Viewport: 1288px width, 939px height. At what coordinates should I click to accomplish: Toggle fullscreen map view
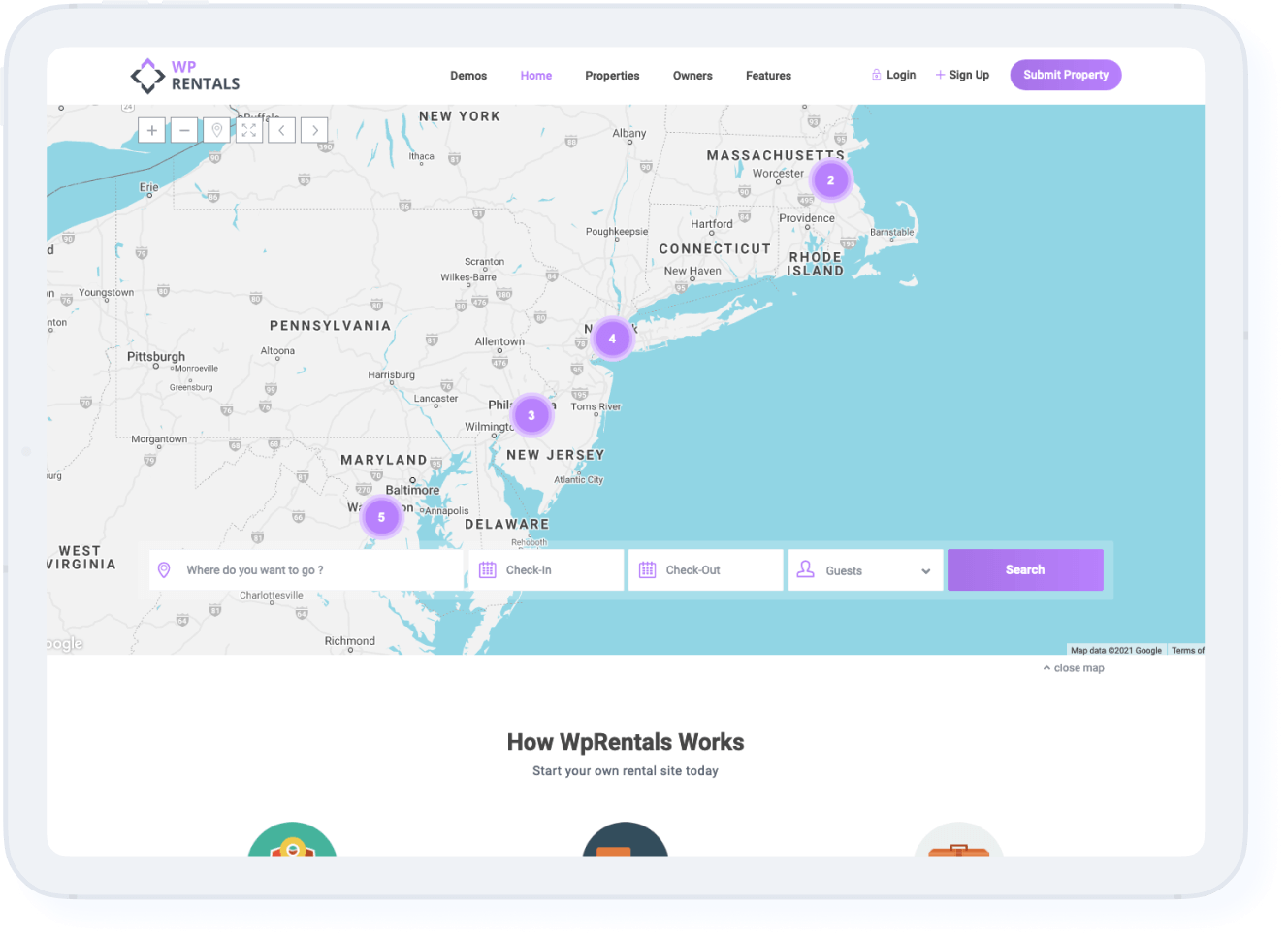tap(249, 130)
